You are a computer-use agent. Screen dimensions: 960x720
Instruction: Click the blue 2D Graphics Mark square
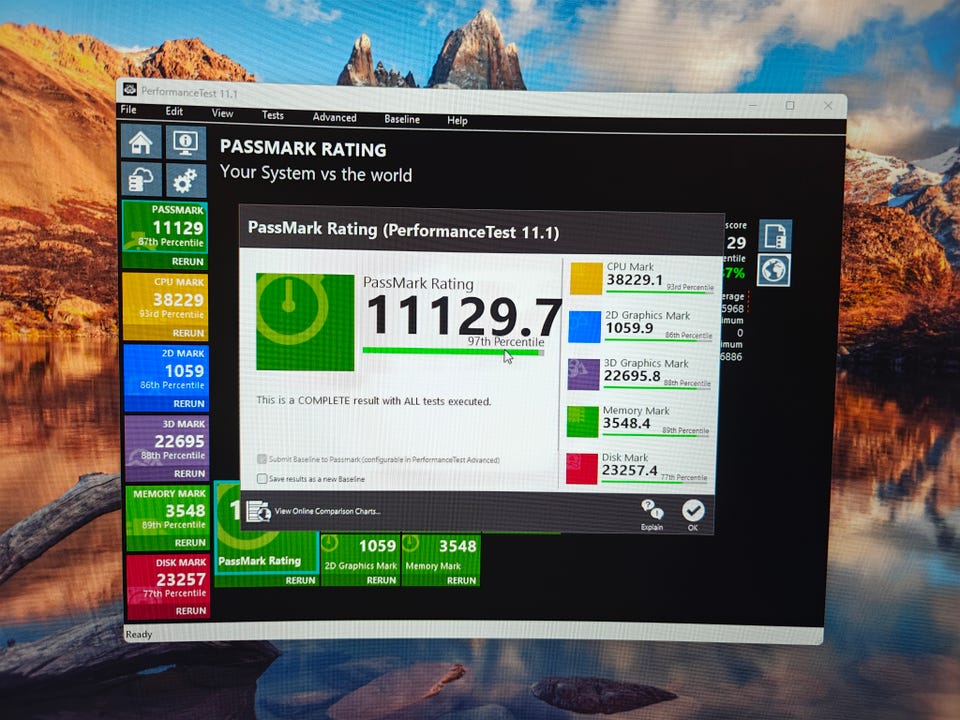[x=584, y=327]
